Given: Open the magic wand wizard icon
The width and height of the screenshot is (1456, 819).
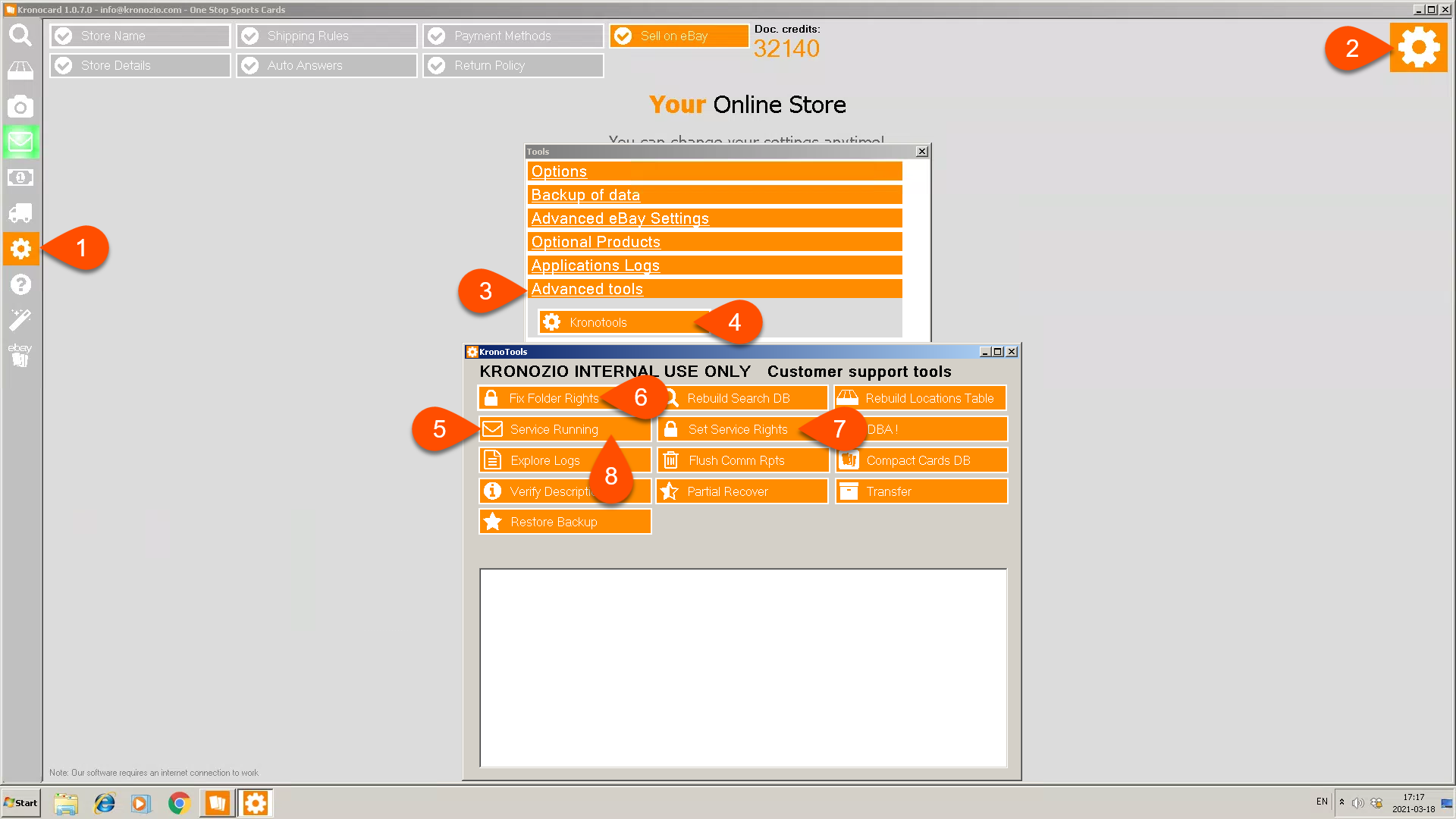Looking at the screenshot, I should coord(20,319).
